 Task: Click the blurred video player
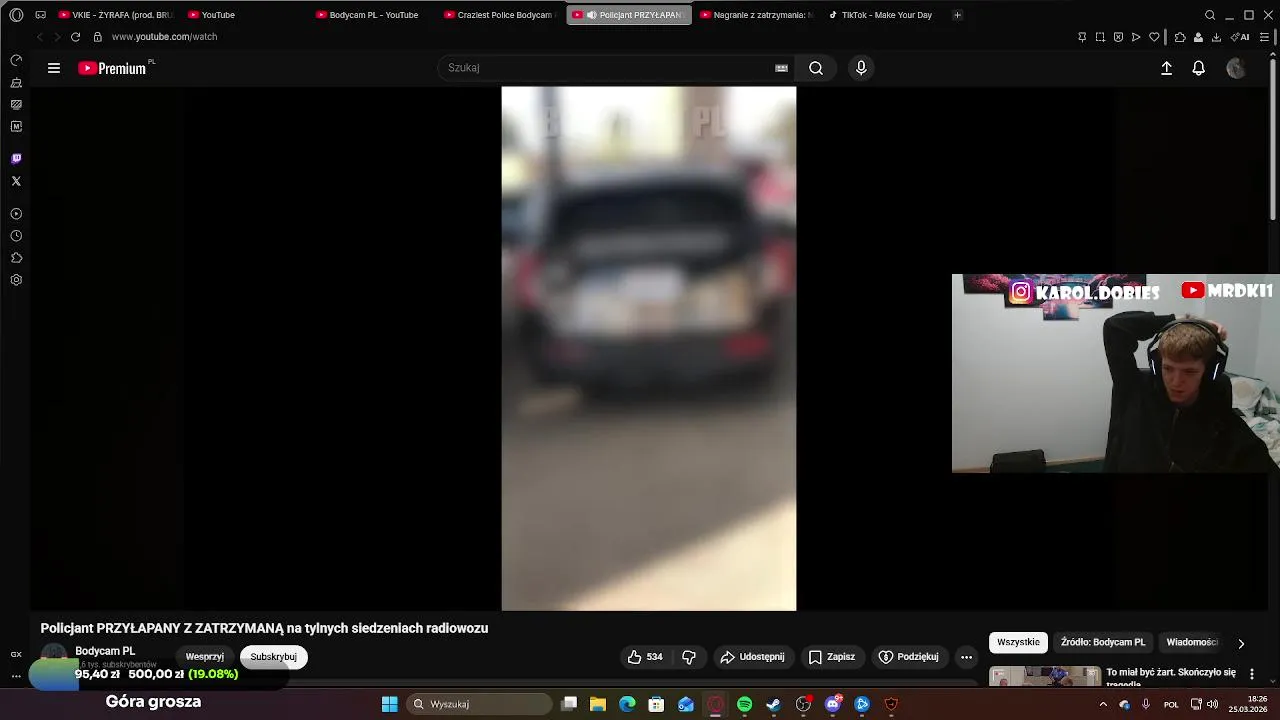coord(649,348)
